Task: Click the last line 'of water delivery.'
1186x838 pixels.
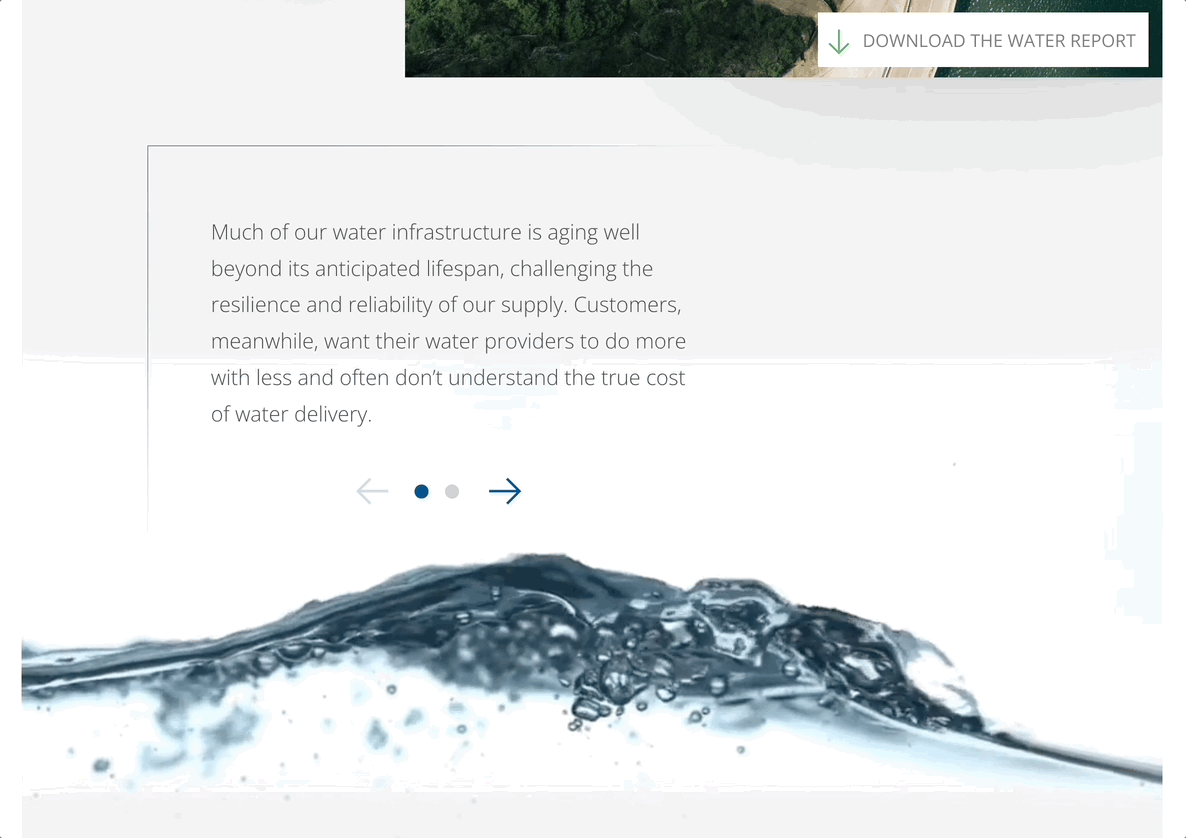Action: [x=291, y=414]
